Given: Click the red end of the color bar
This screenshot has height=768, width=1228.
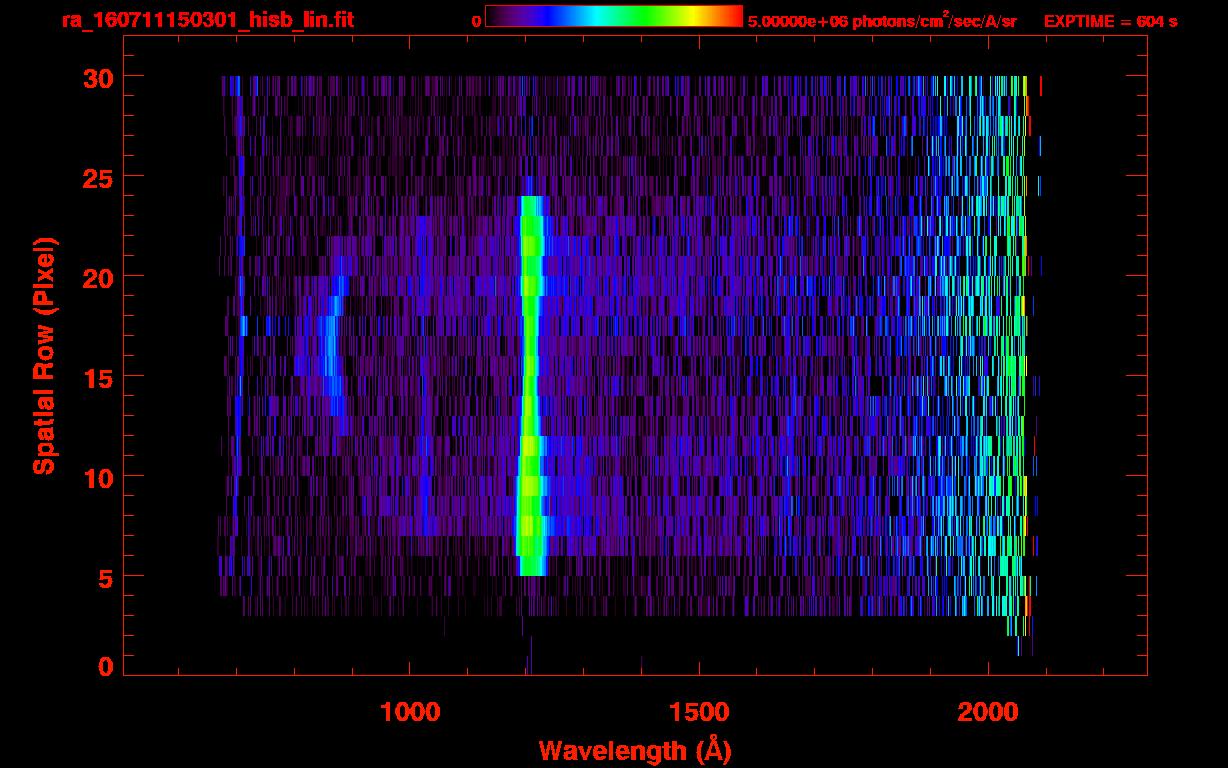Looking at the screenshot, I should coord(730,17).
